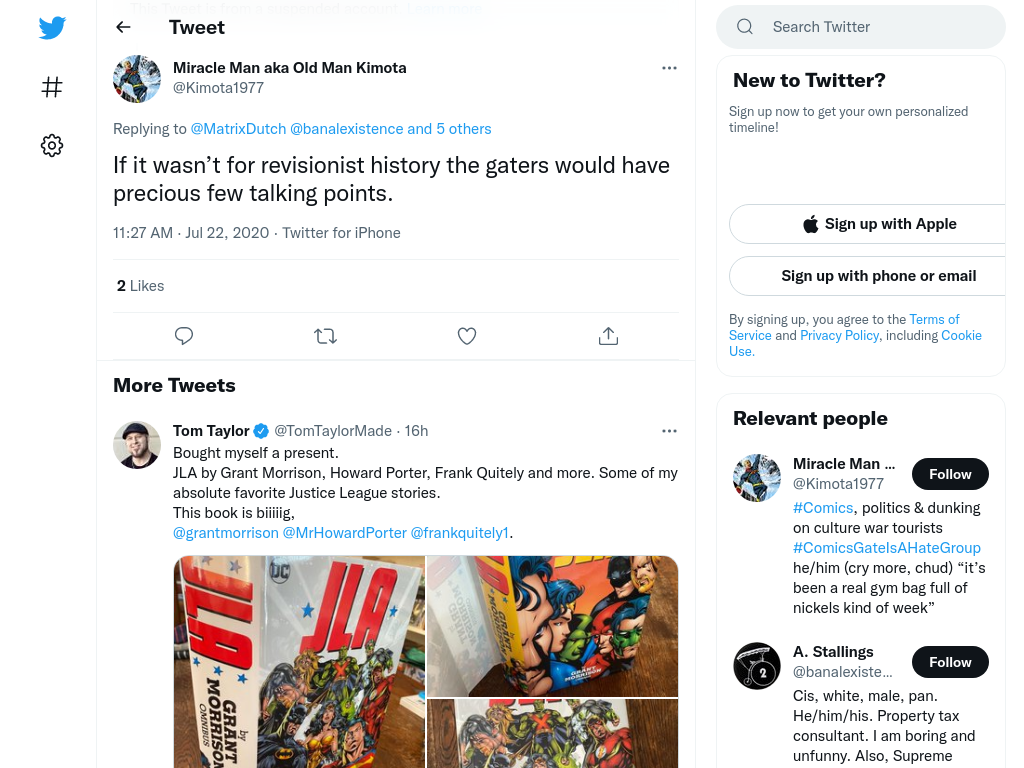The image size is (1024, 768).
Task: Follow A. Stallings account
Action: pos(950,662)
